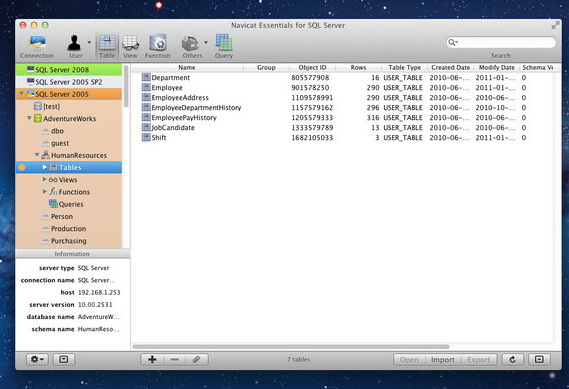Image resolution: width=569 pixels, height=389 pixels.
Task: Select the Employee table icon
Action: [146, 87]
